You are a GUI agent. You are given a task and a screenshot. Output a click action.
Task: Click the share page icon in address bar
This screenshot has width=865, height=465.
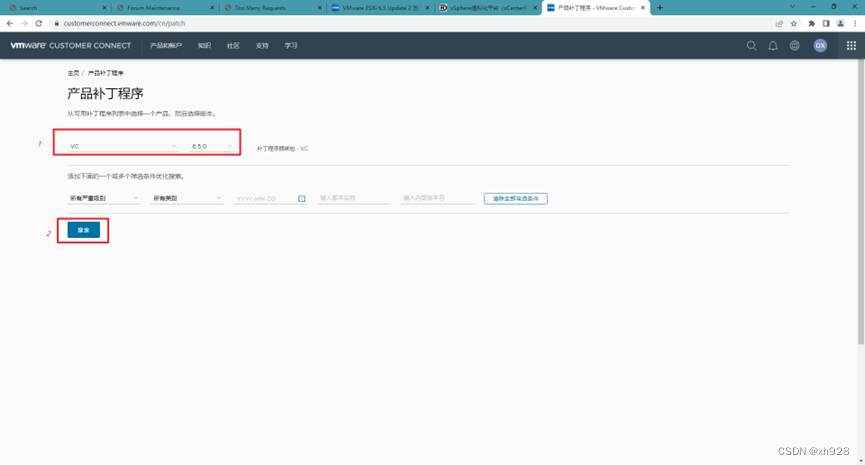point(779,23)
